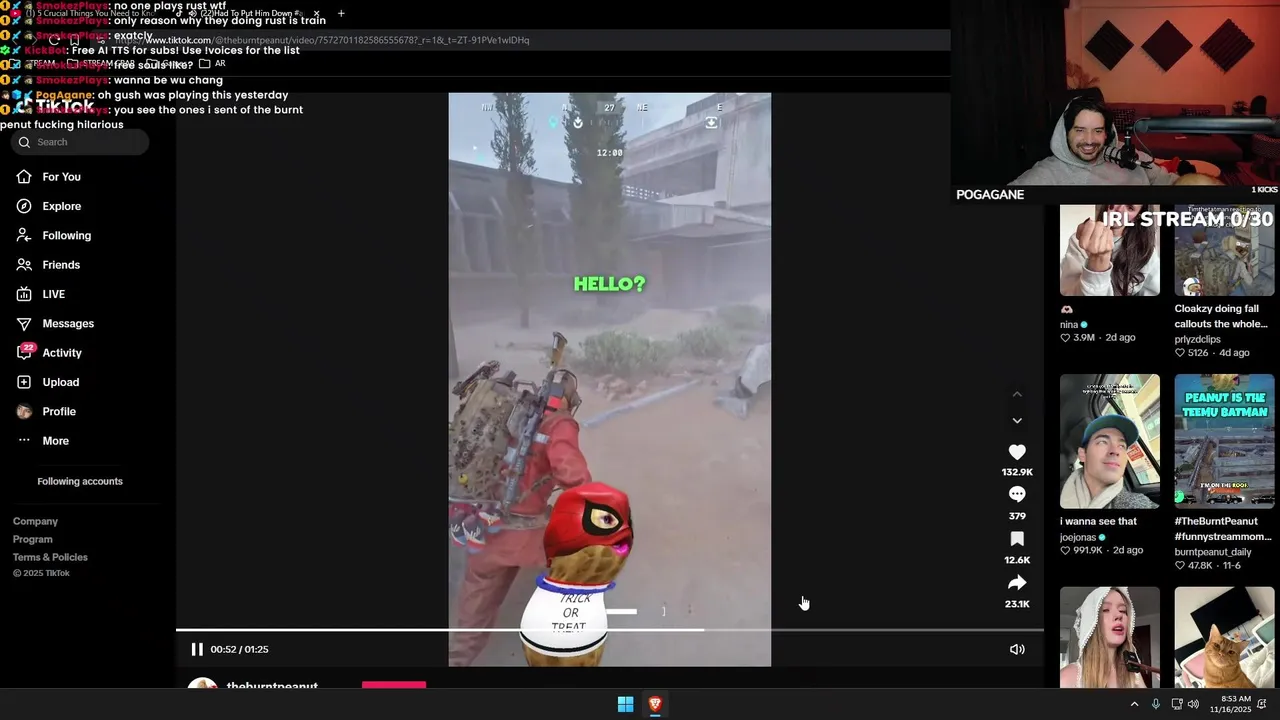Click joejonas username
The width and height of the screenshot is (1280, 720).
[x=1078, y=537]
